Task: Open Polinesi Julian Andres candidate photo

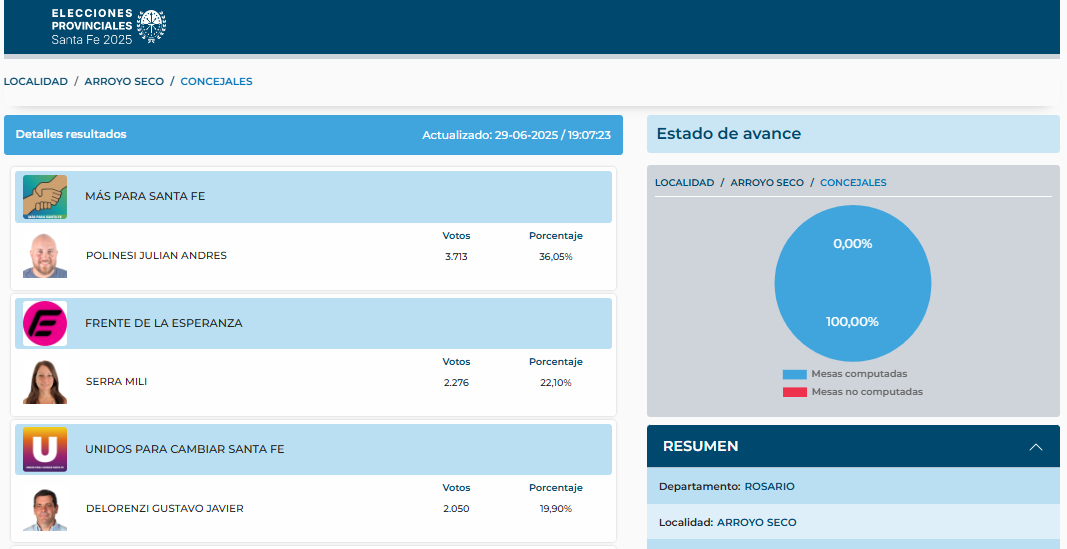Action: point(45,256)
